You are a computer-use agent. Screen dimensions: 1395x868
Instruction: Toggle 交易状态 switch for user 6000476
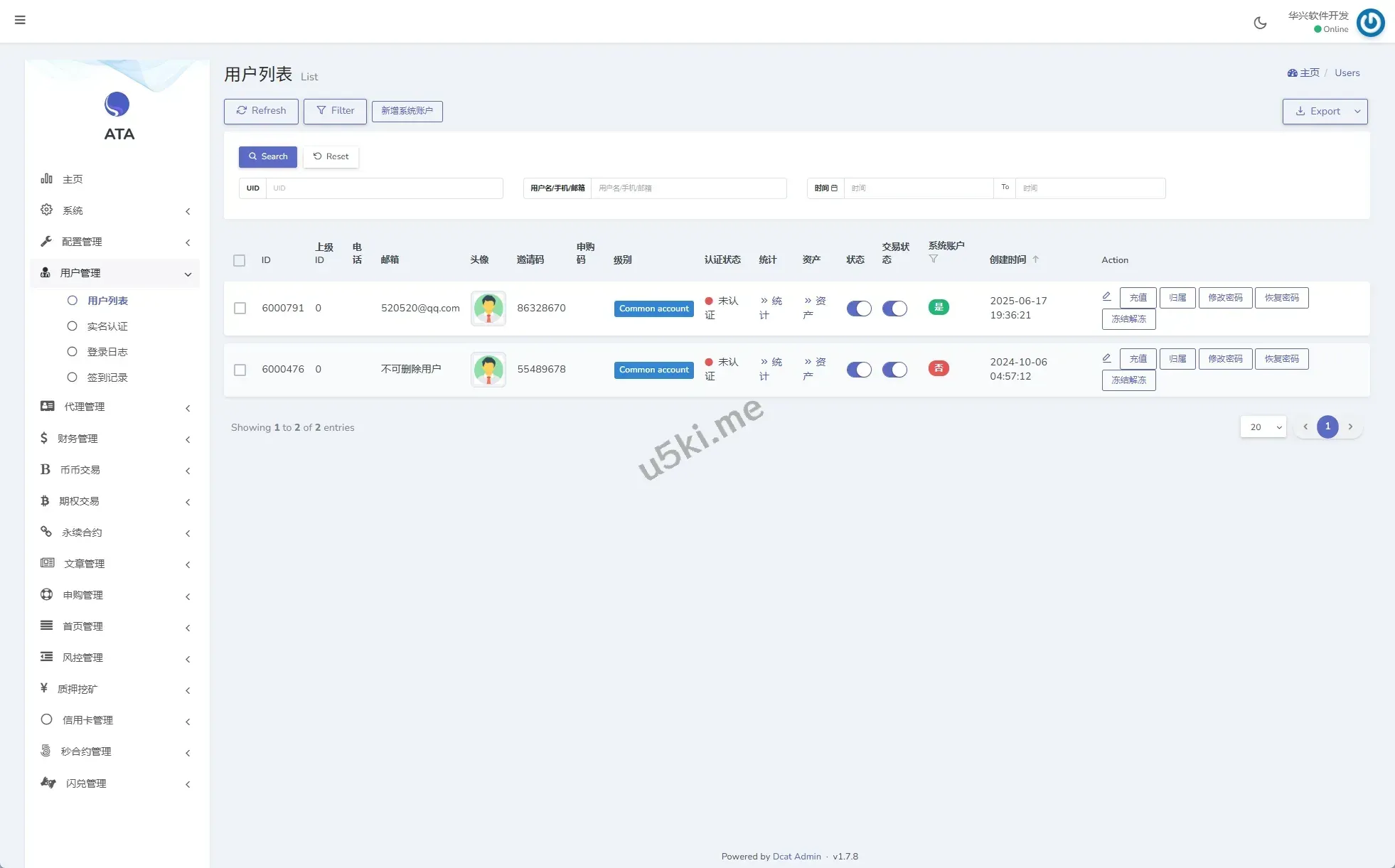894,370
